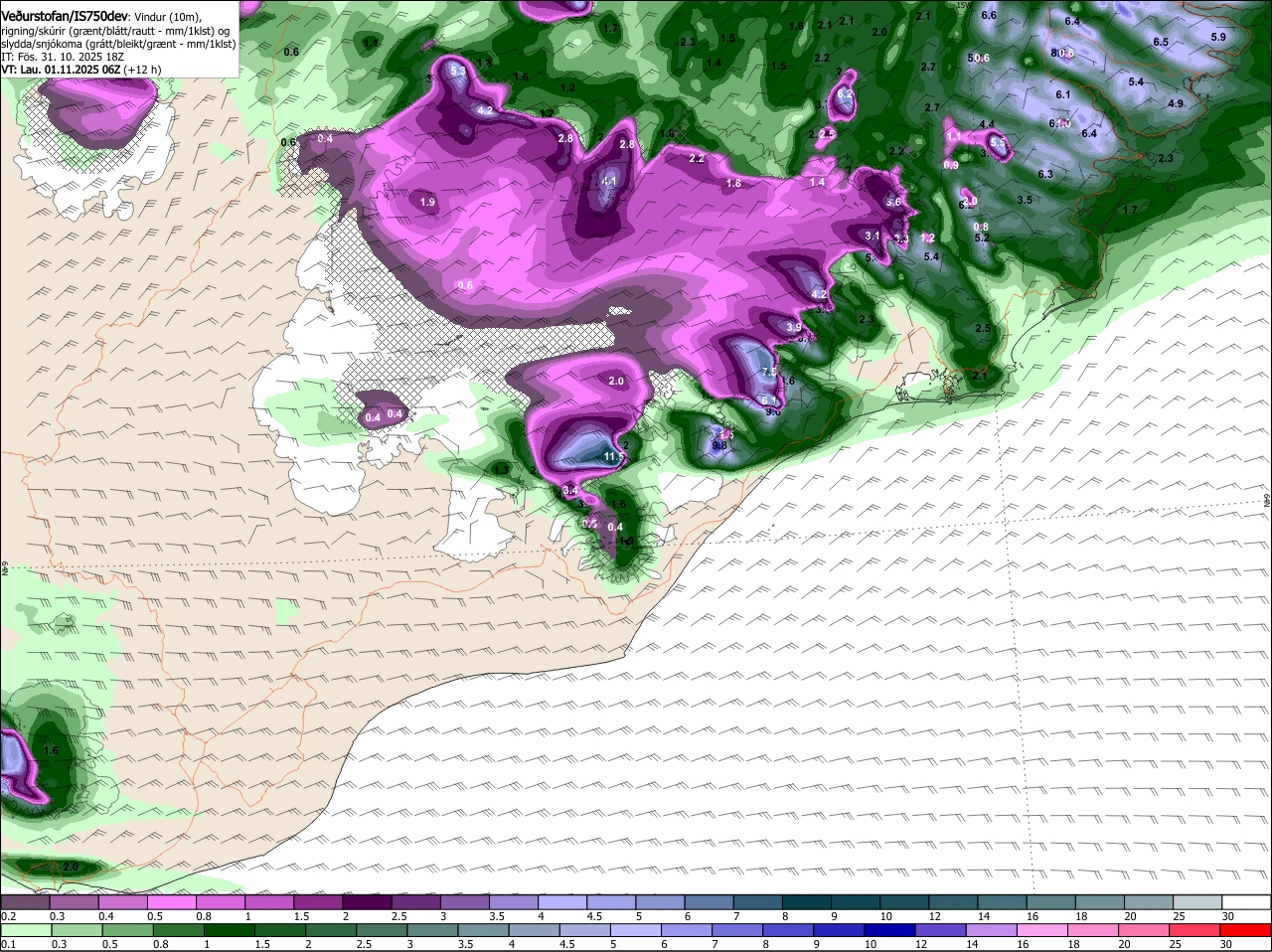
Task: Click the 6.5 value on the map
Action: [1161, 43]
